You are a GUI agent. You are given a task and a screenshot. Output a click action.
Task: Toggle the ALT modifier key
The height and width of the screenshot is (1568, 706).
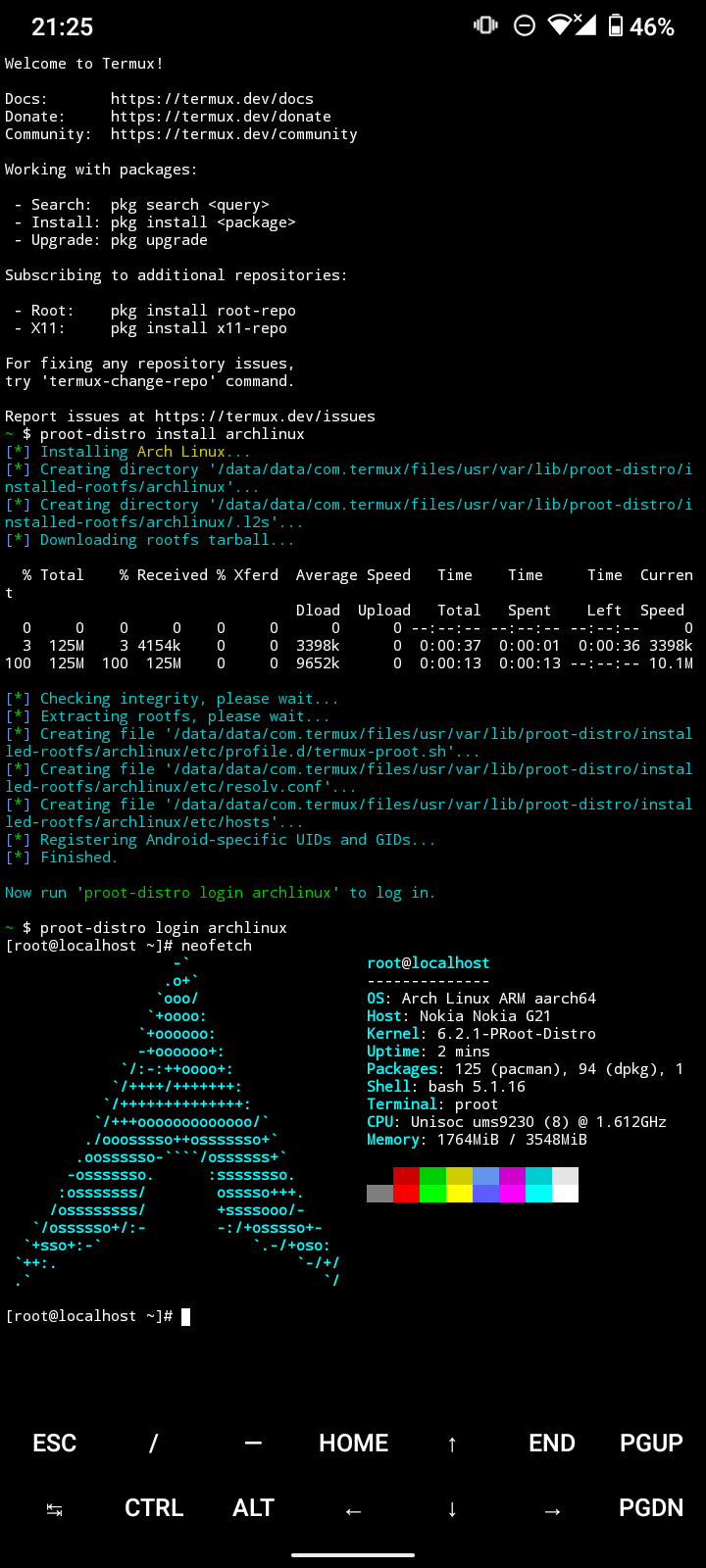point(253,1507)
